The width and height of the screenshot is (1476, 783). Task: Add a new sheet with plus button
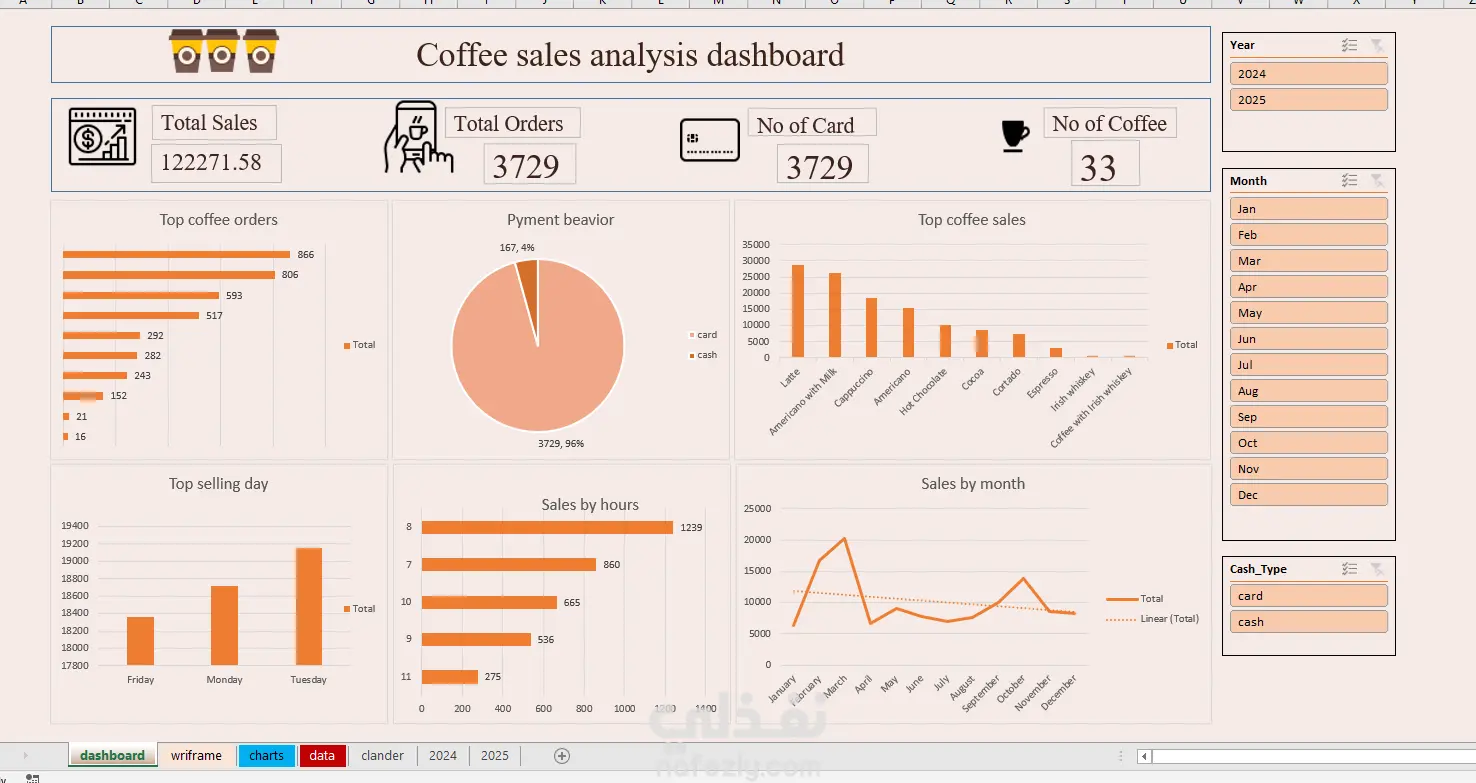[562, 756]
